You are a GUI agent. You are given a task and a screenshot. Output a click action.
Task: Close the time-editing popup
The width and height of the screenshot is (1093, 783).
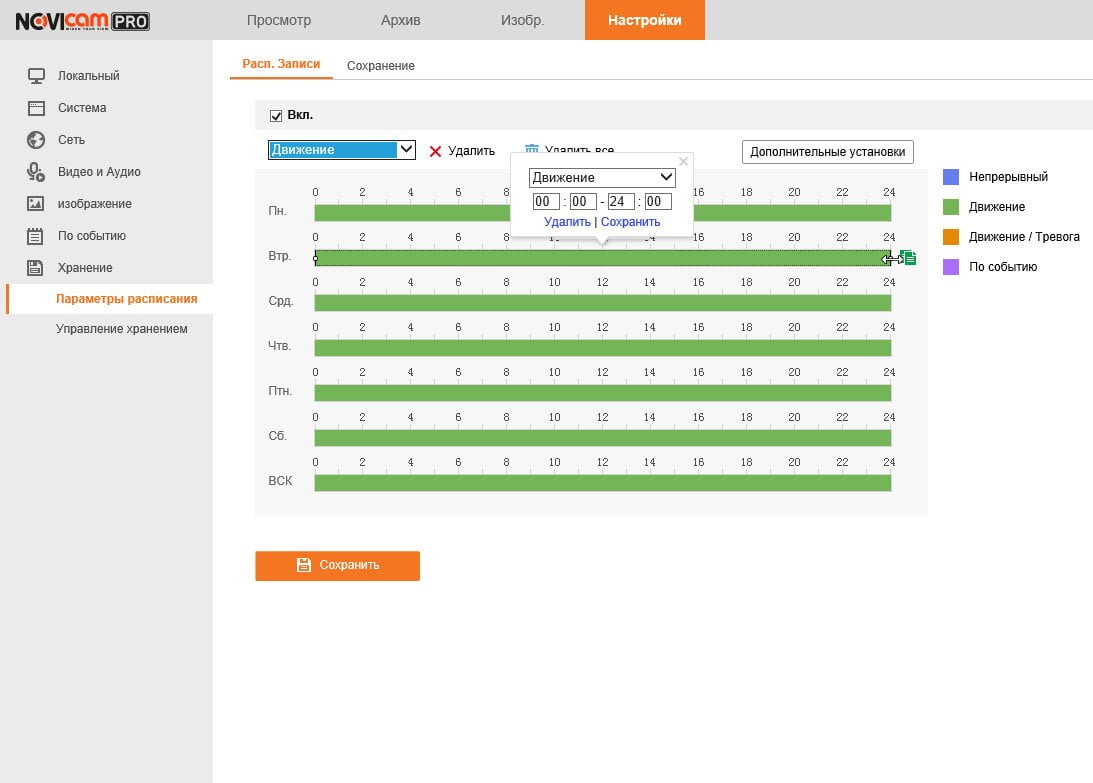coord(683,161)
